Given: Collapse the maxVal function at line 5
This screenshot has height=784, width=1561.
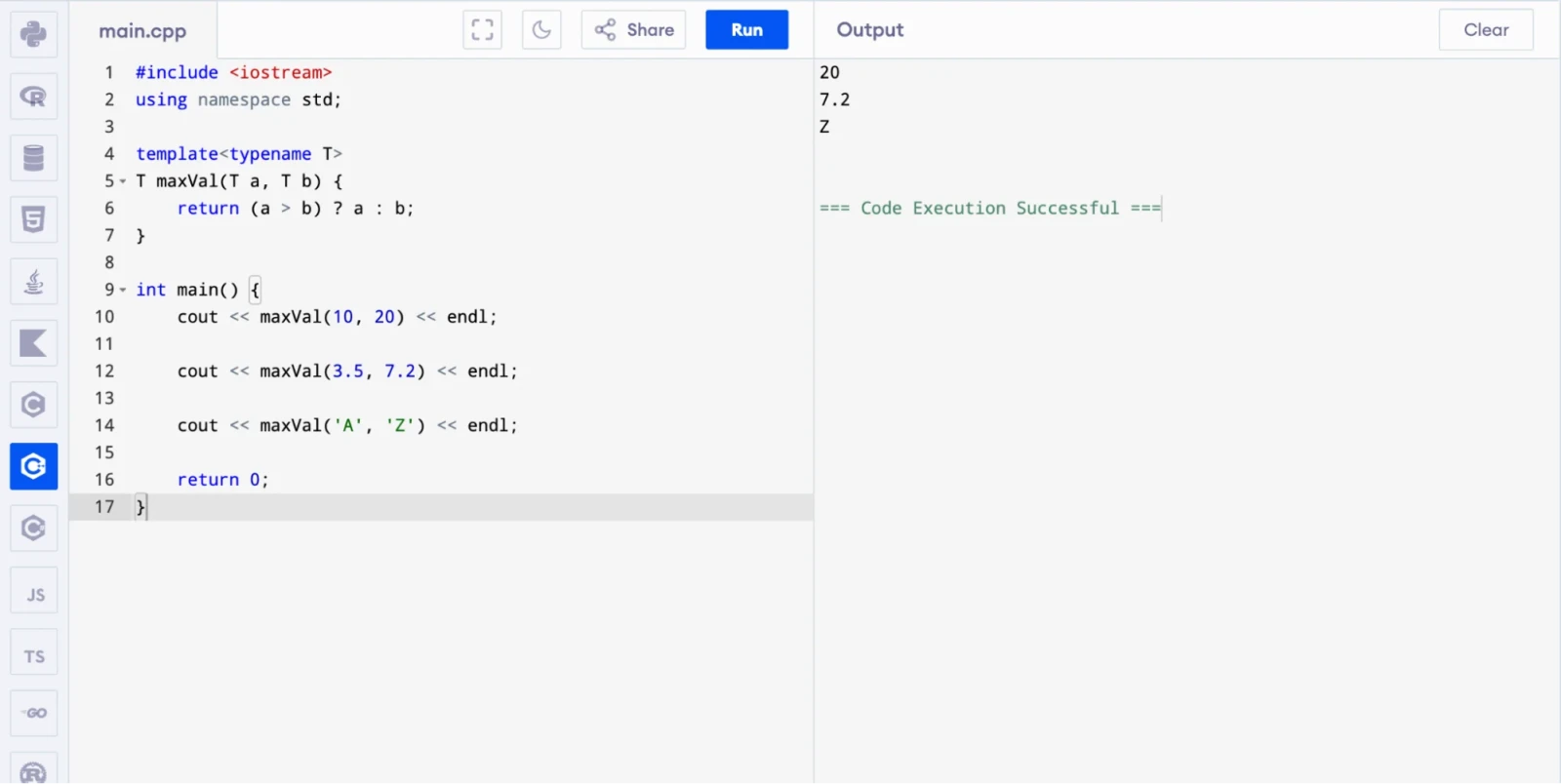Looking at the screenshot, I should [x=123, y=181].
